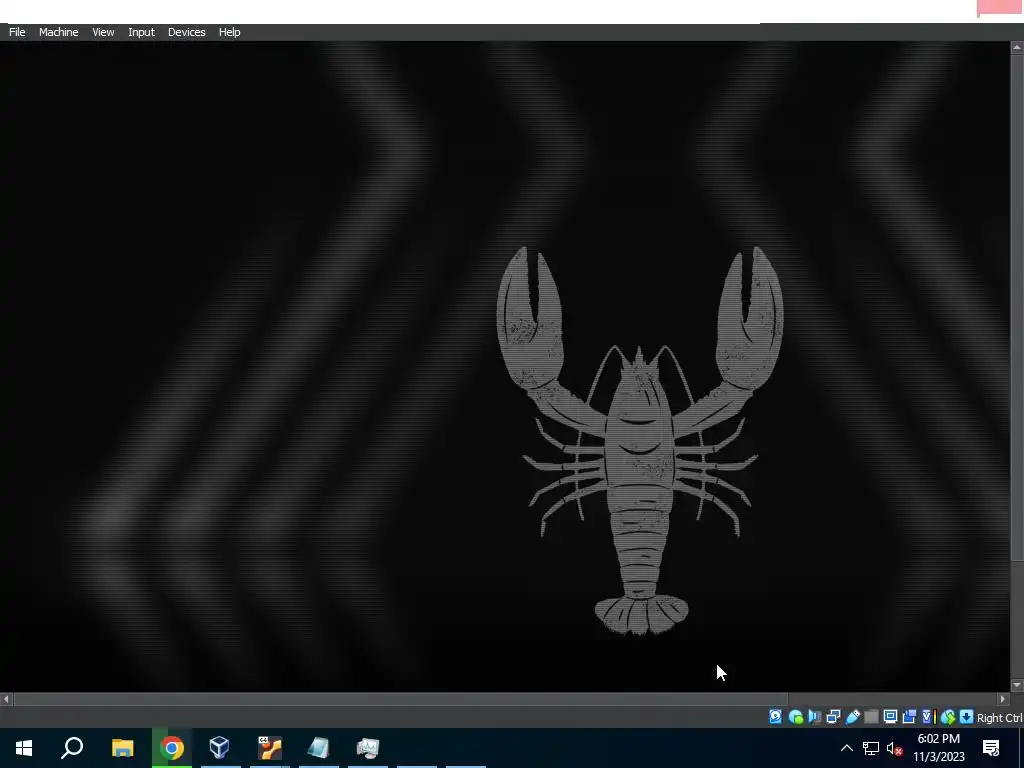Open the system monitor app on taskbar
Image resolution: width=1024 pixels, height=768 pixels.
368,748
